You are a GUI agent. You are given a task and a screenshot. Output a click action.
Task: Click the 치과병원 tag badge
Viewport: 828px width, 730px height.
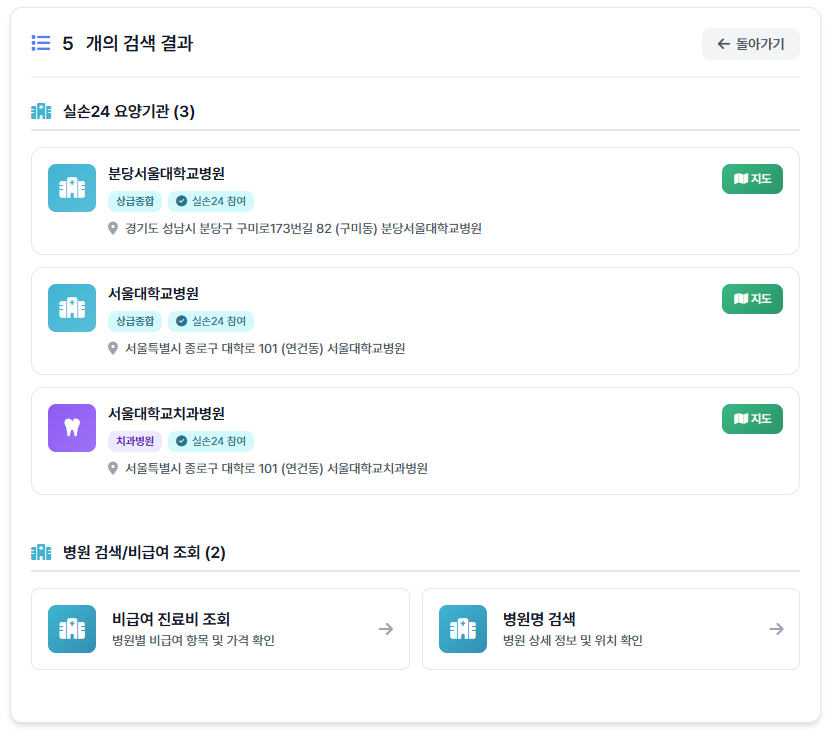(134, 441)
